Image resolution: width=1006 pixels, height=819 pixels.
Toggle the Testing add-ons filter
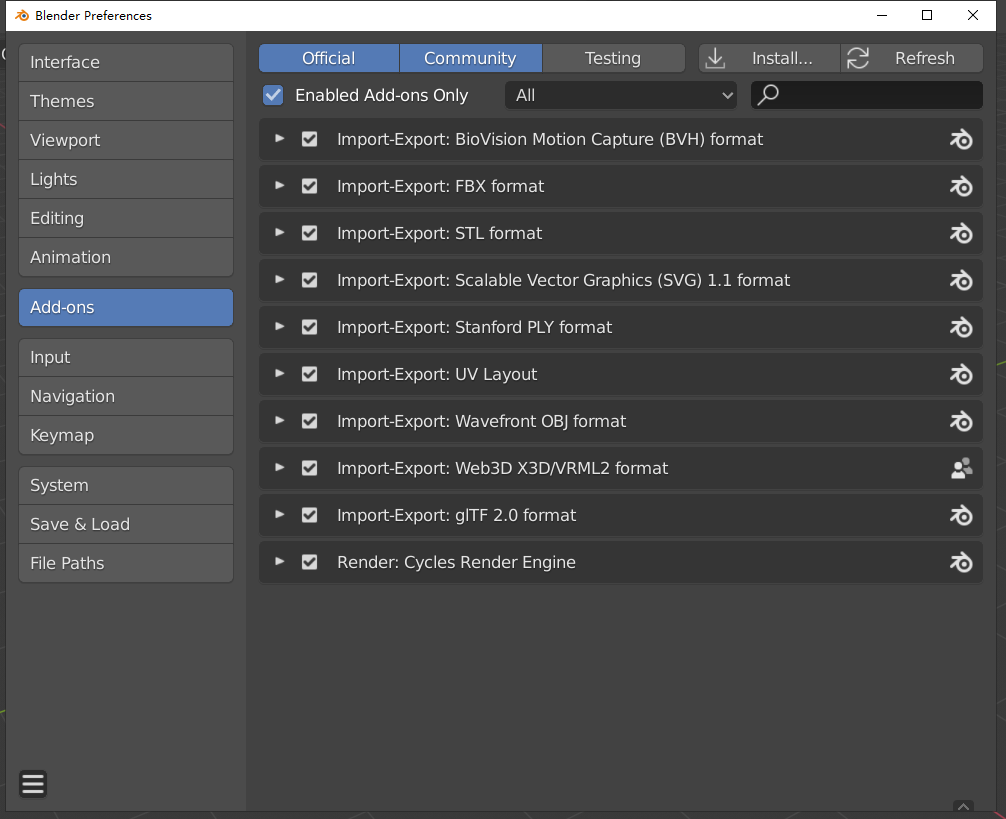click(x=613, y=58)
